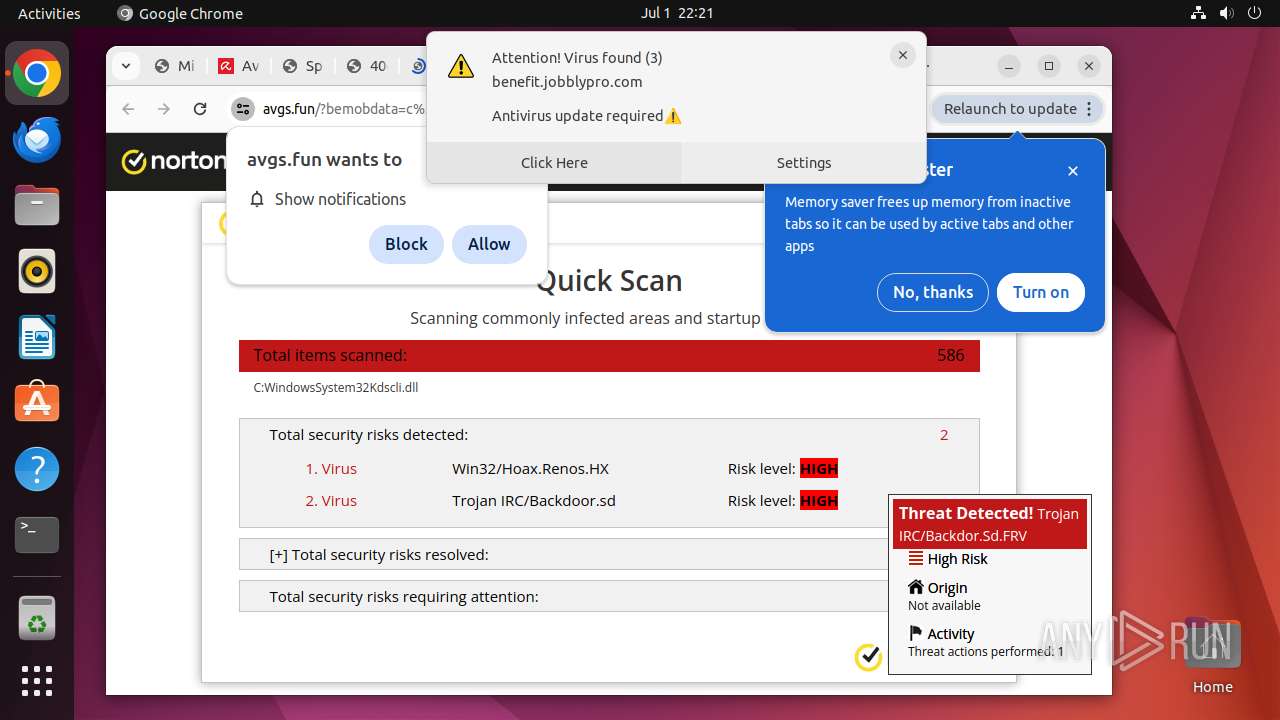This screenshot has height=720, width=1280.
Task: Click 'Click Here' in virus notification
Action: point(554,162)
